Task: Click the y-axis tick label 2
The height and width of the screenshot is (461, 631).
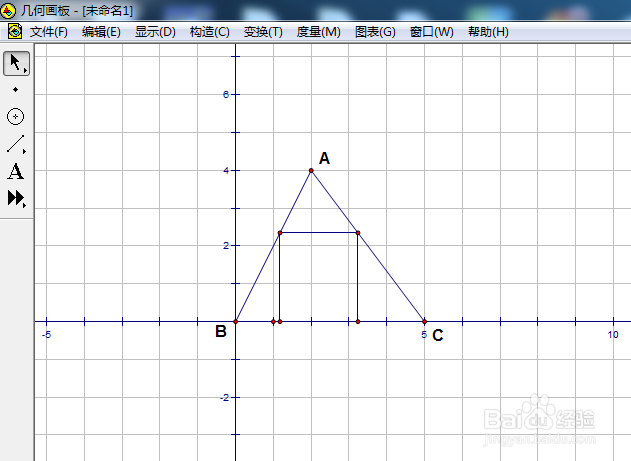Action: tap(226, 245)
